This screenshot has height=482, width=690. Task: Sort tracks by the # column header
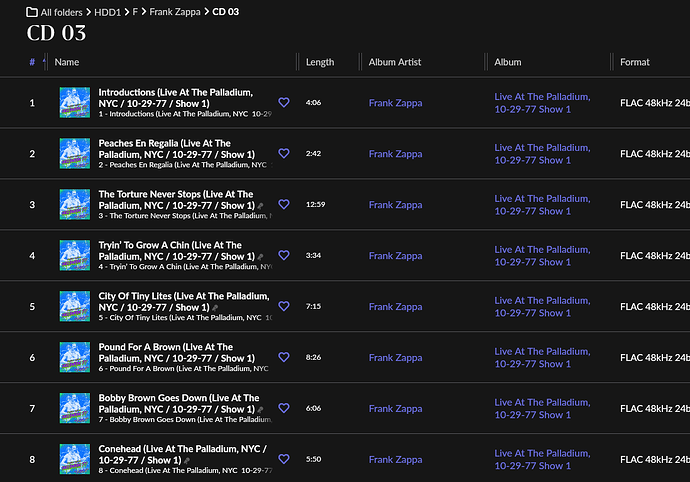coord(32,62)
